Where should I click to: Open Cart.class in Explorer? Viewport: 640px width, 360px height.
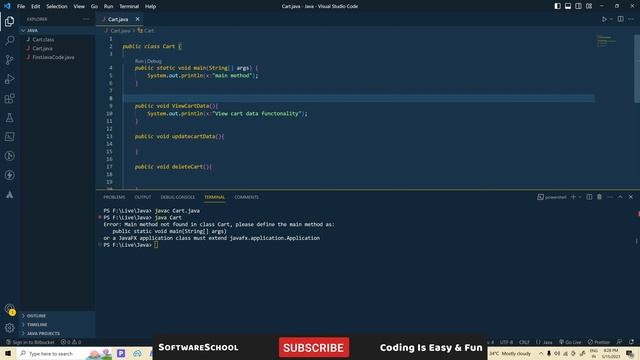(43, 40)
